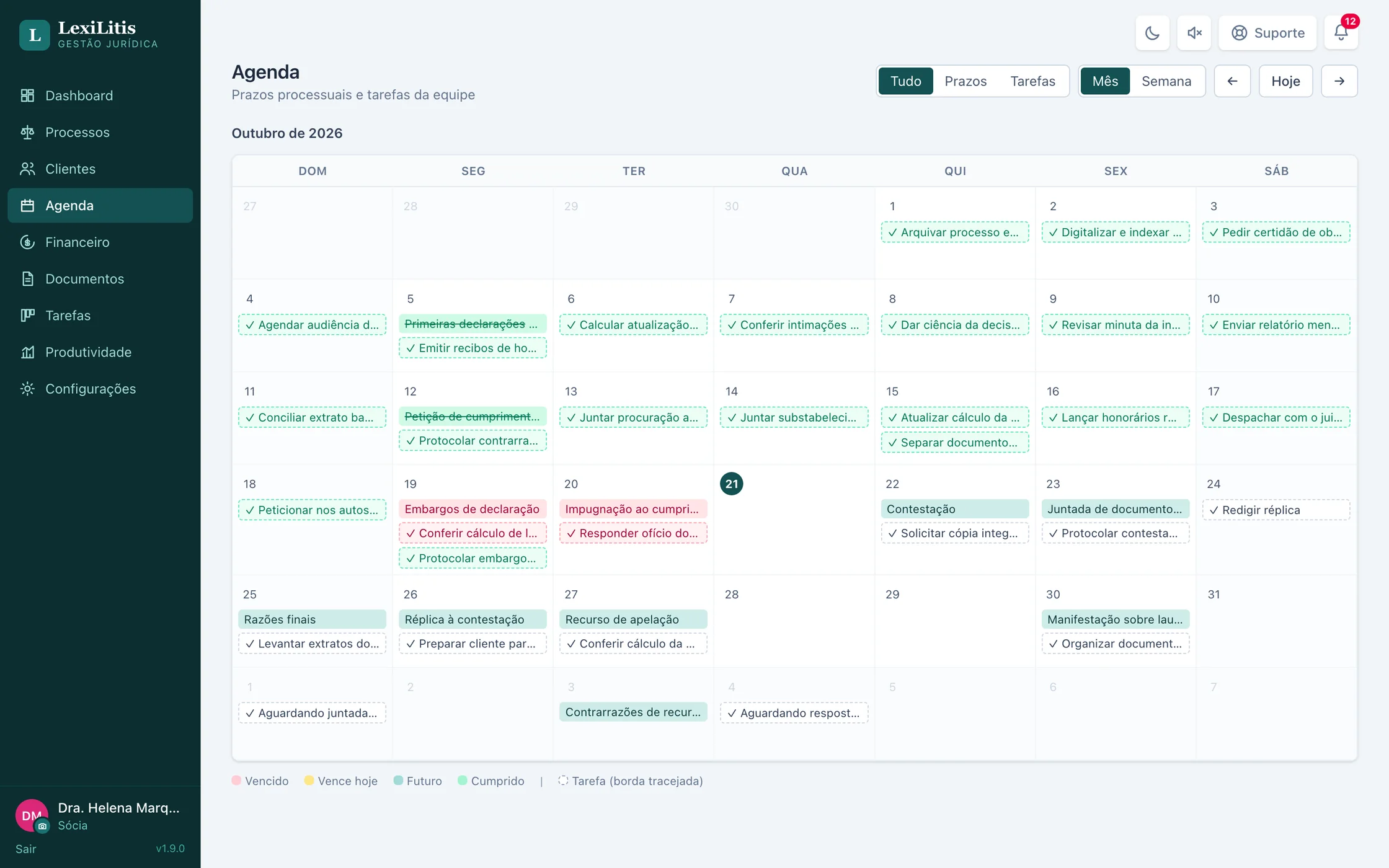The height and width of the screenshot is (868, 1389).
Task: Go to the previous month arrow
Action: pos(1232,81)
